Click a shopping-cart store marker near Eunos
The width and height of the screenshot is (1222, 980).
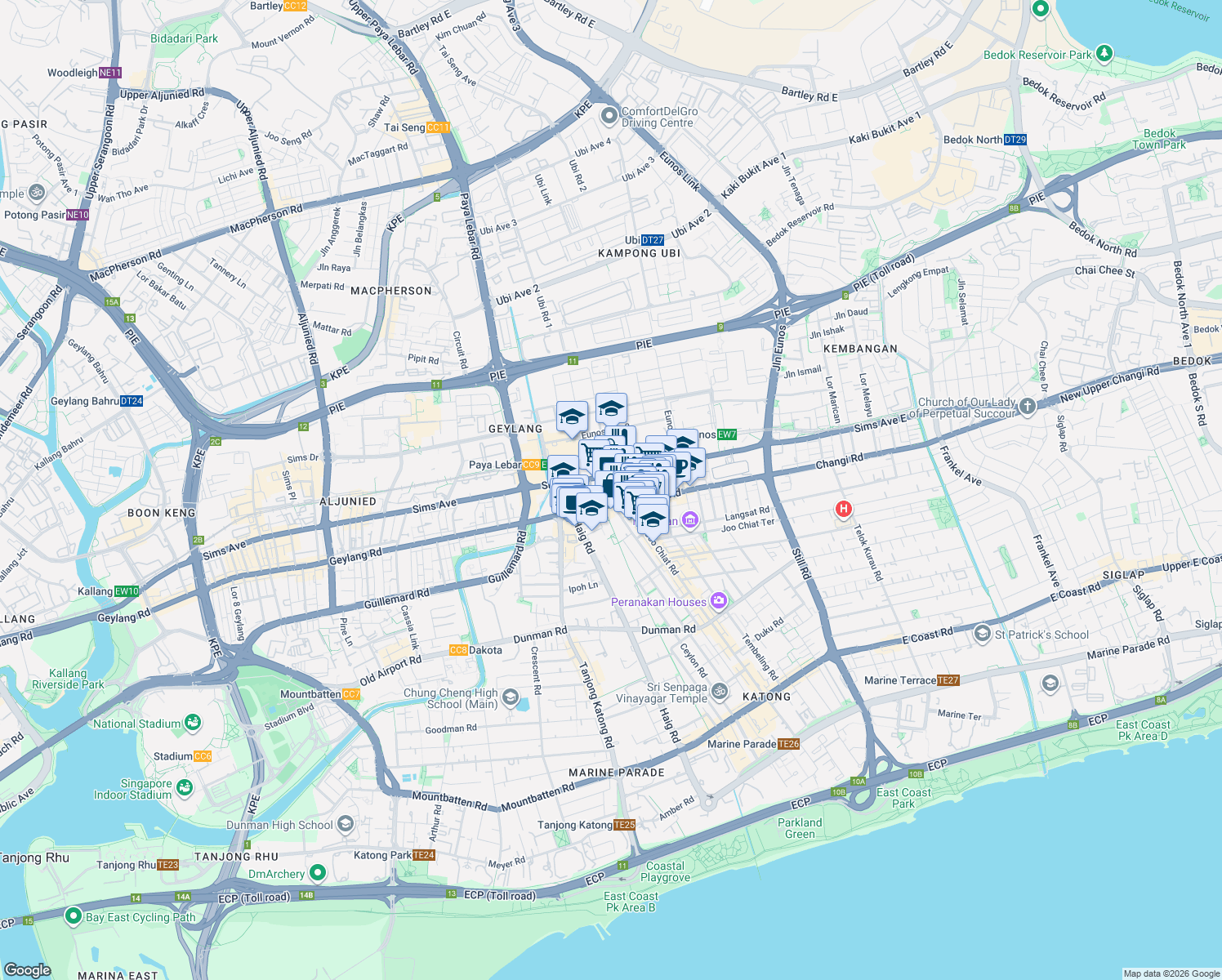(x=588, y=452)
